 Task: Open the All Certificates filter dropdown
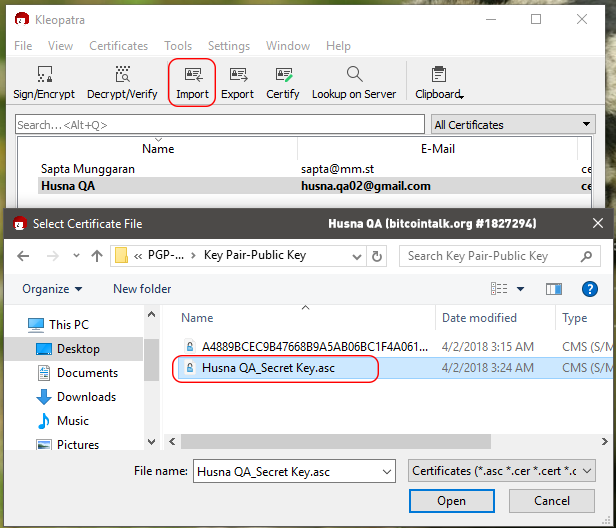pyautogui.click(x=513, y=125)
